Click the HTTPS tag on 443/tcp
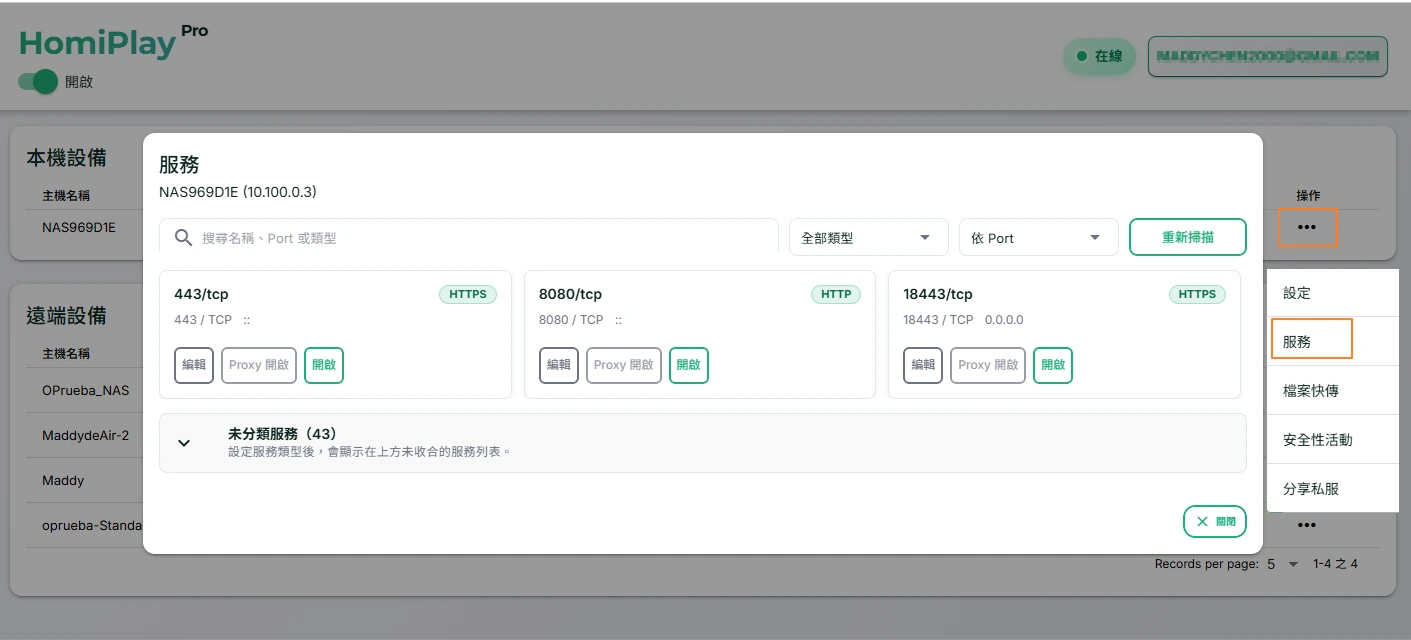 (468, 294)
